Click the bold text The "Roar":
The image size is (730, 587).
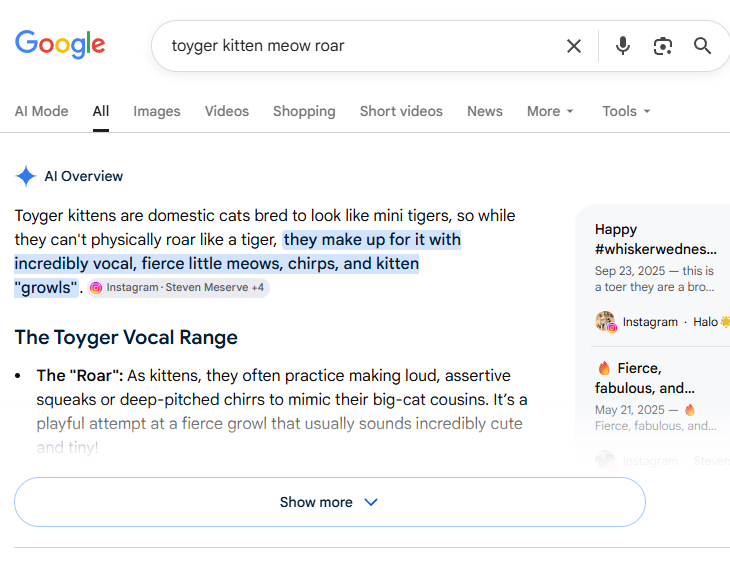coord(80,375)
